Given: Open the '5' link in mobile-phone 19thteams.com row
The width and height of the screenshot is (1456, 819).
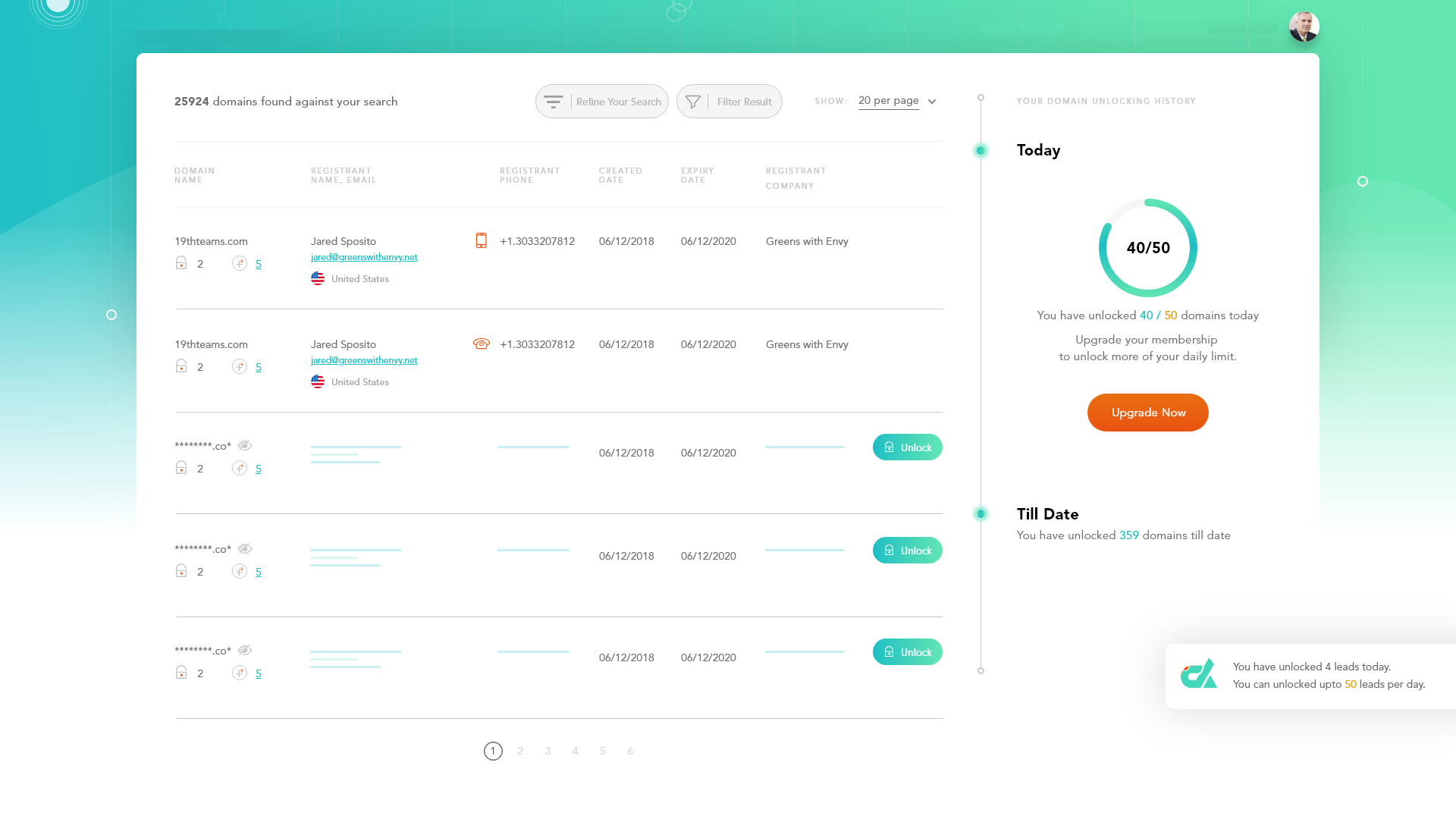Looking at the screenshot, I should point(259,264).
